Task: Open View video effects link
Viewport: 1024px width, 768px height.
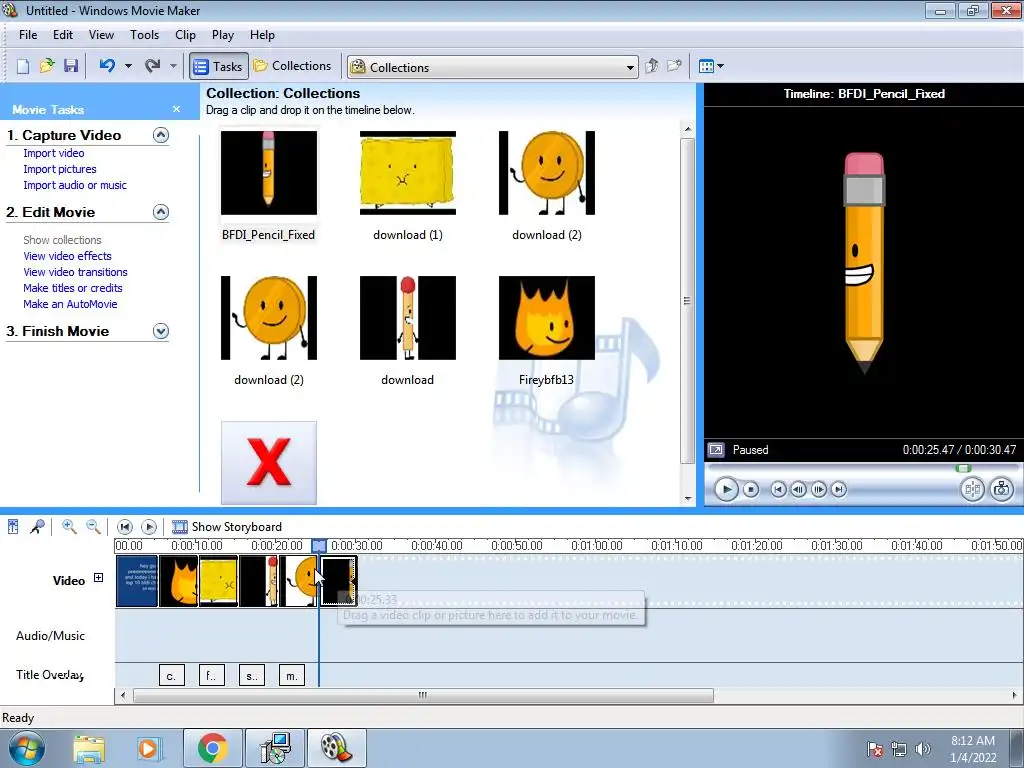Action: tap(67, 256)
